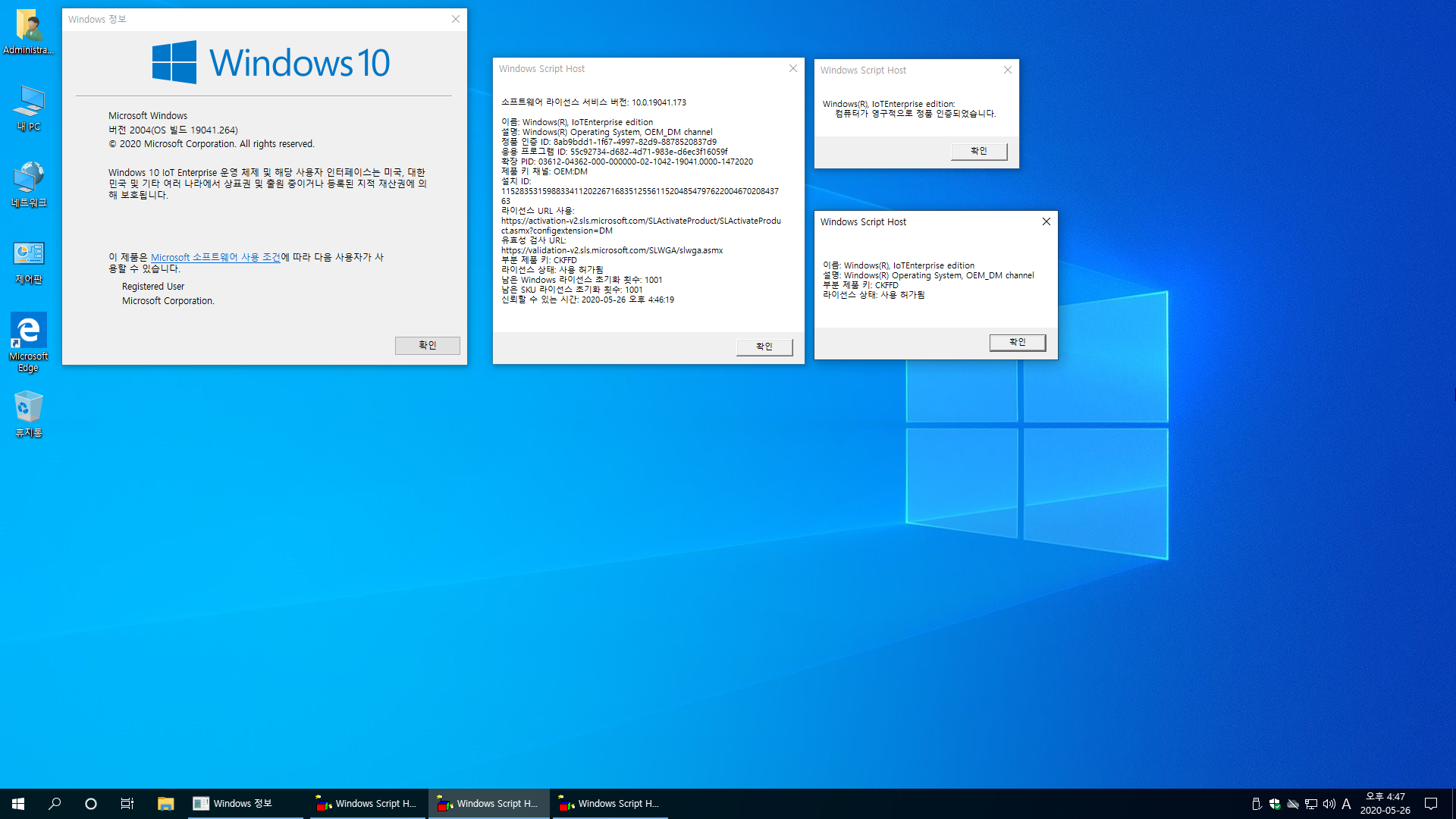Click the 버전 2004(OS 빌드 19041.264) text
The width and height of the screenshot is (1456, 819).
click(173, 130)
